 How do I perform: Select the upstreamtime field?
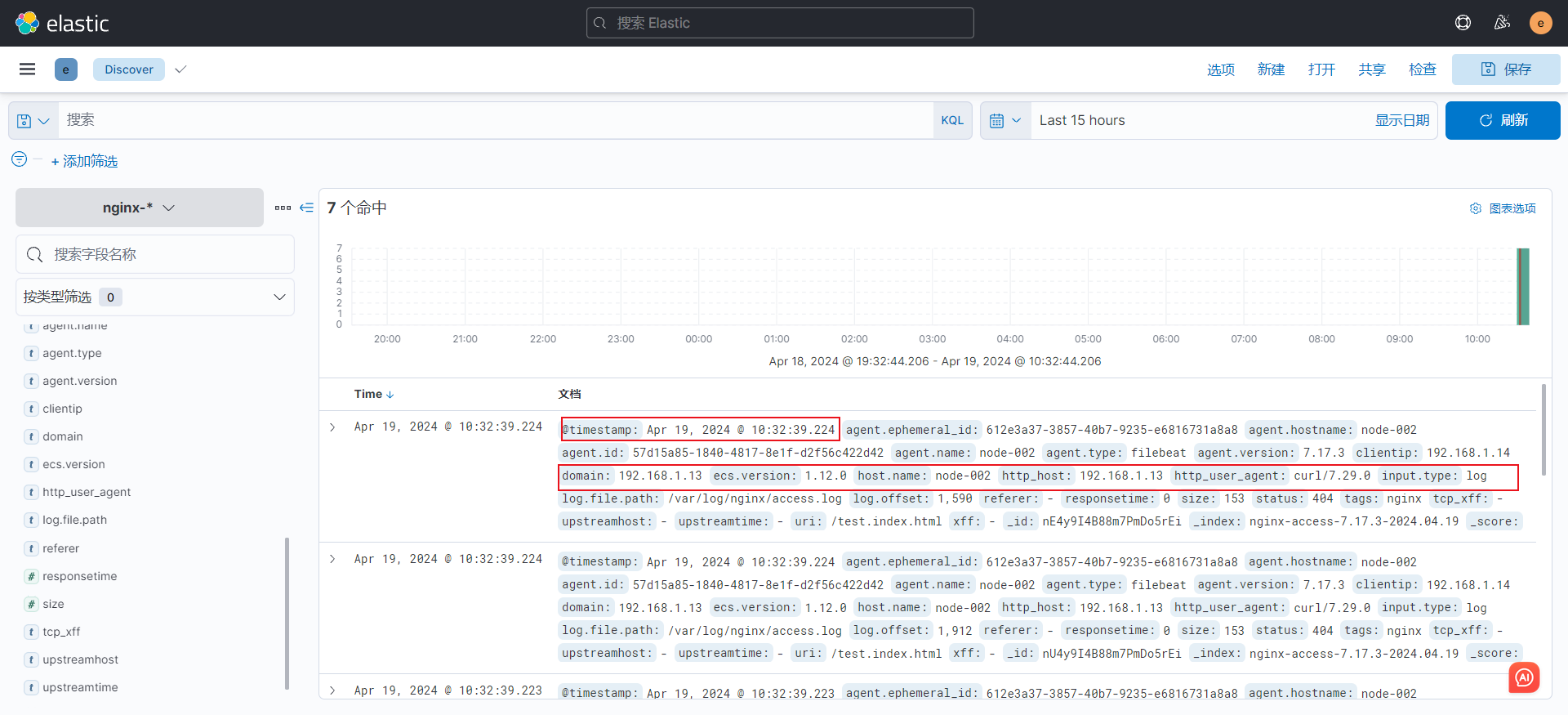[x=80, y=687]
